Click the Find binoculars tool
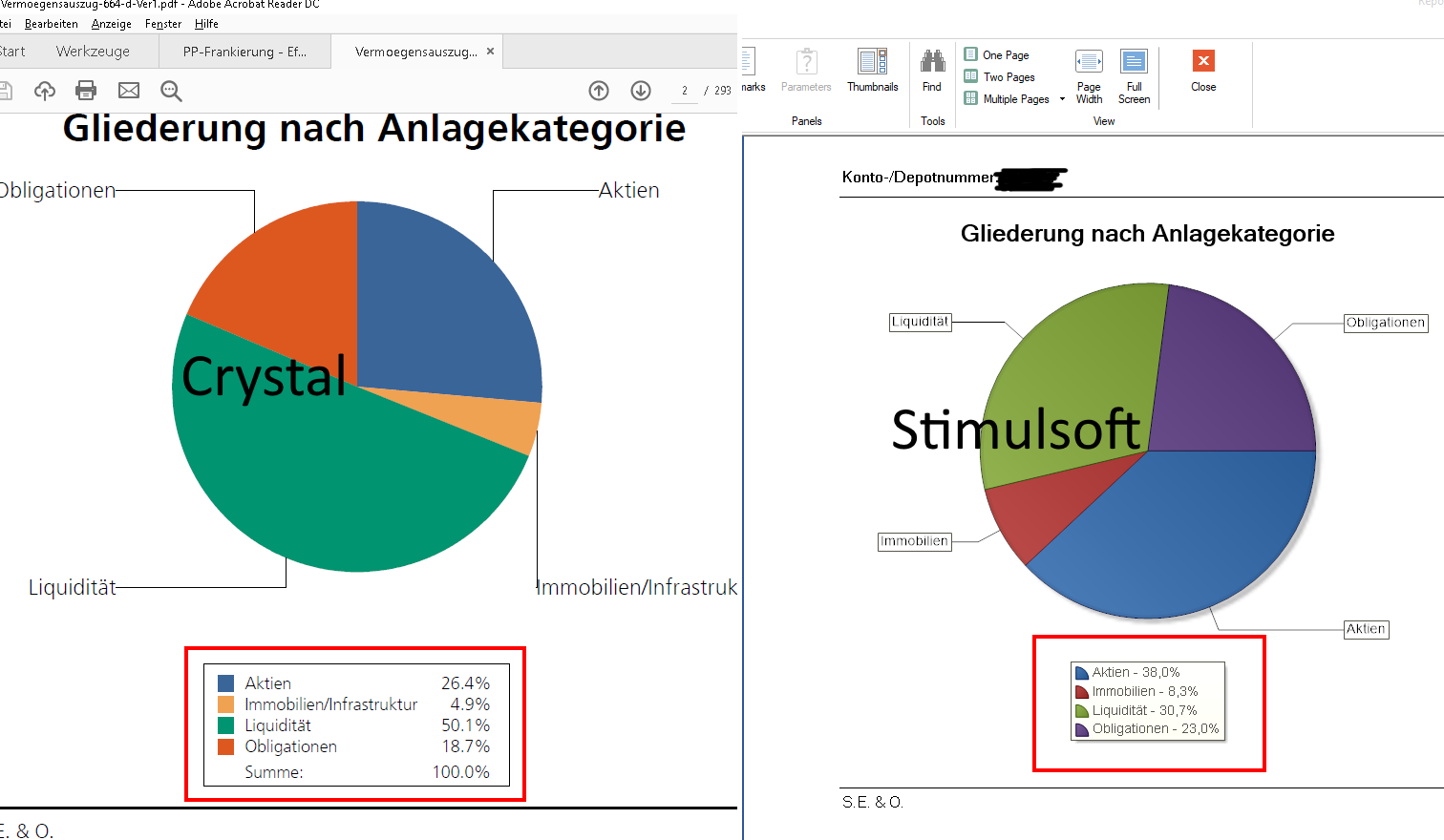 click(x=932, y=71)
